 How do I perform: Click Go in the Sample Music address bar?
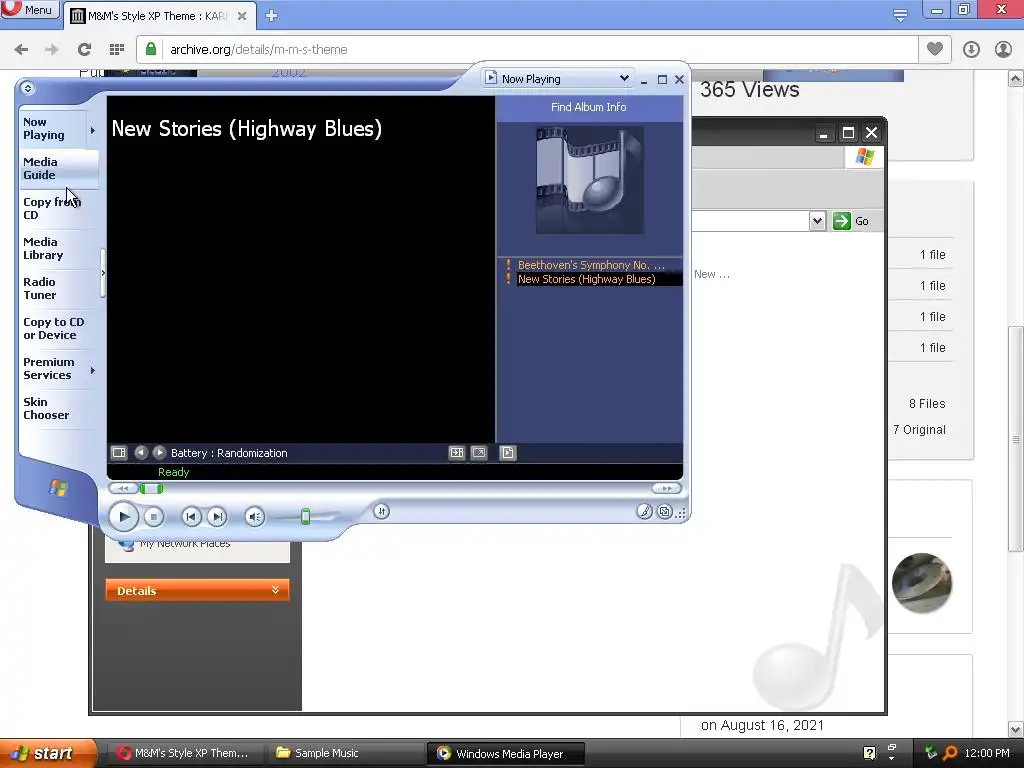tap(851, 221)
